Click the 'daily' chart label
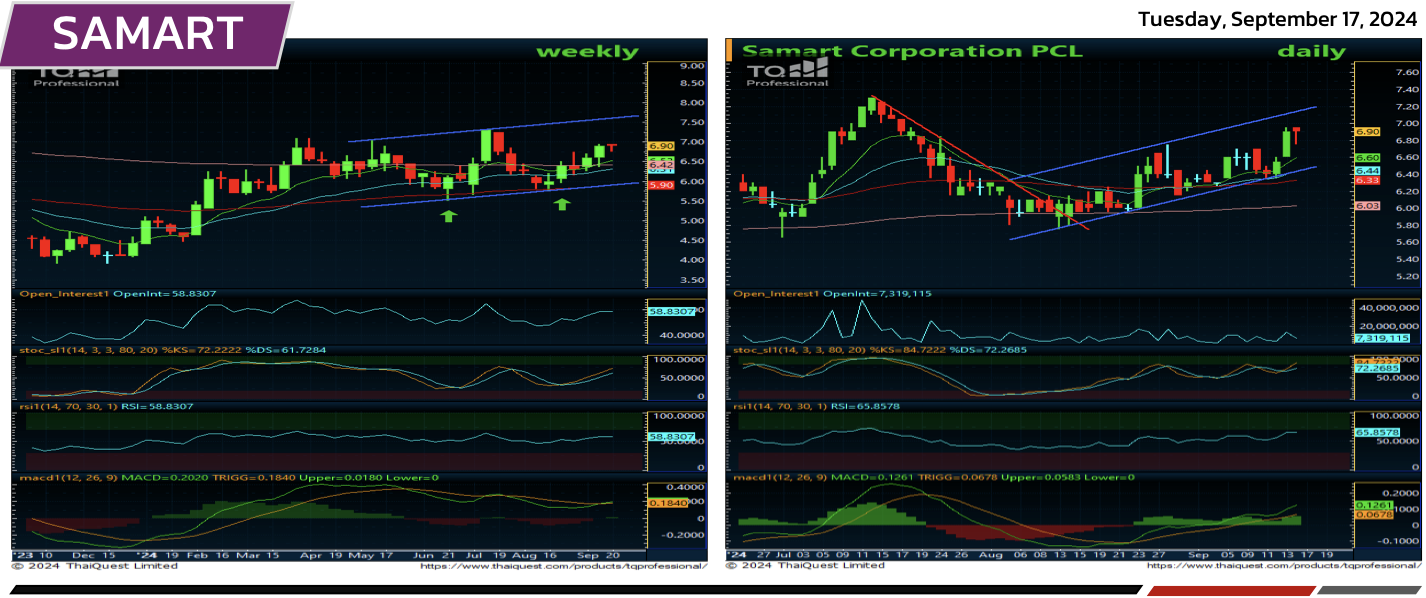 pyautogui.click(x=1311, y=51)
